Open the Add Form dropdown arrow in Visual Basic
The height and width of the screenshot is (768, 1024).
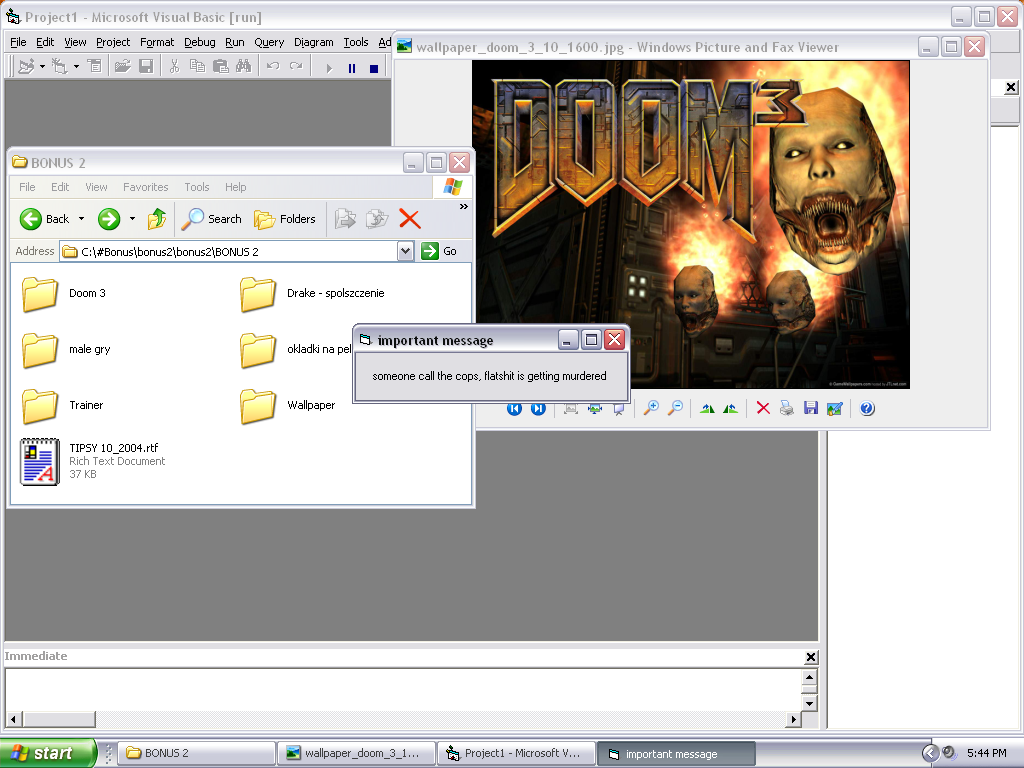[x=76, y=66]
